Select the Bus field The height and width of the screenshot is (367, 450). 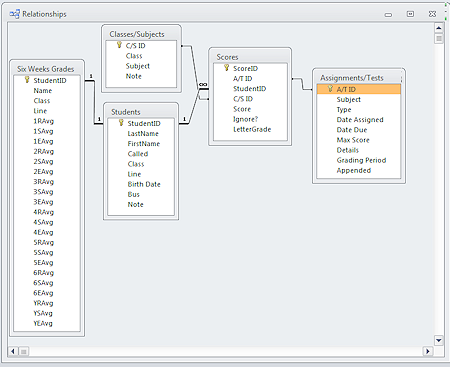coord(133,194)
